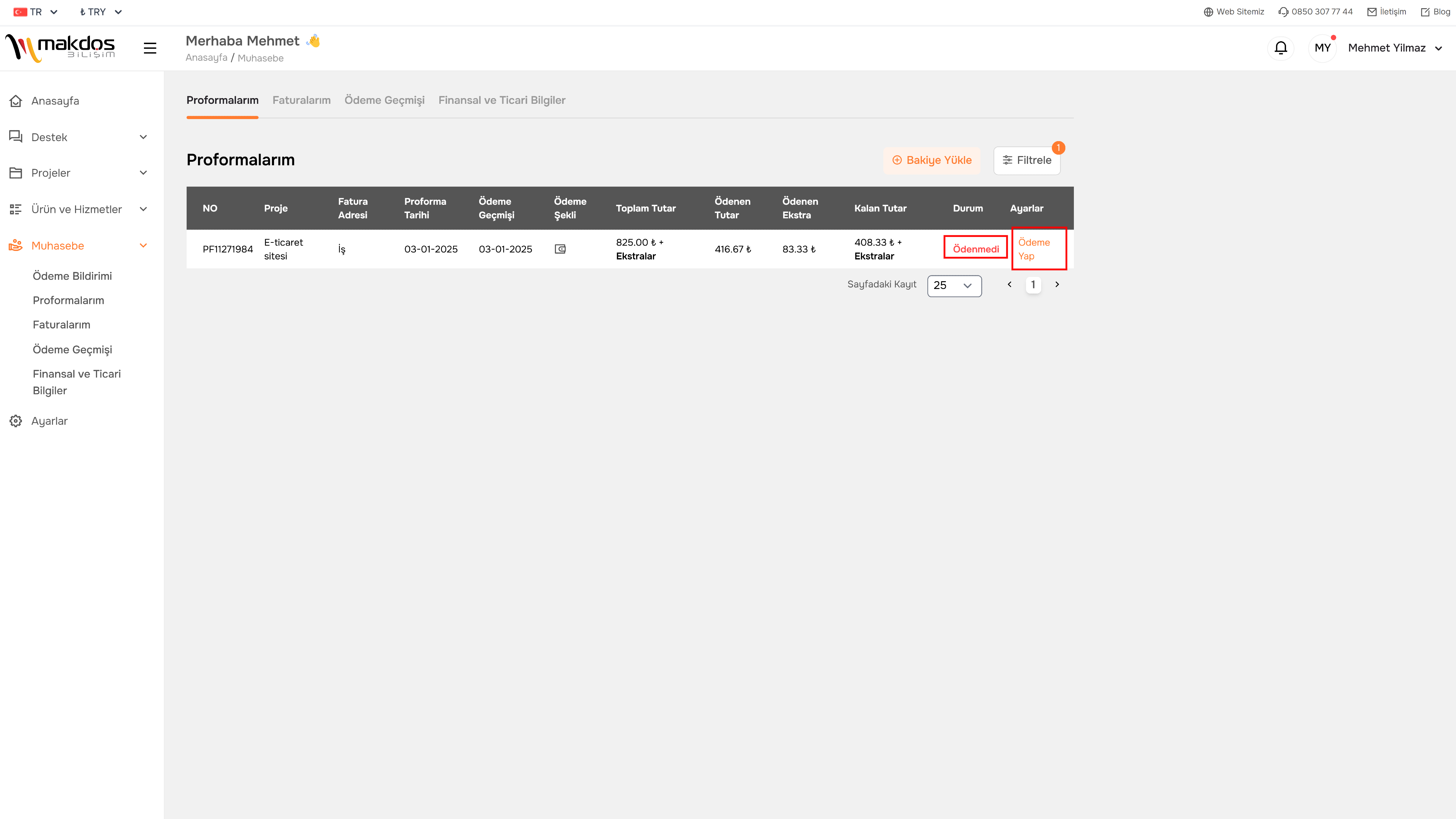Open the TRY currency dropdown
The image size is (1456, 819).
tap(101, 12)
